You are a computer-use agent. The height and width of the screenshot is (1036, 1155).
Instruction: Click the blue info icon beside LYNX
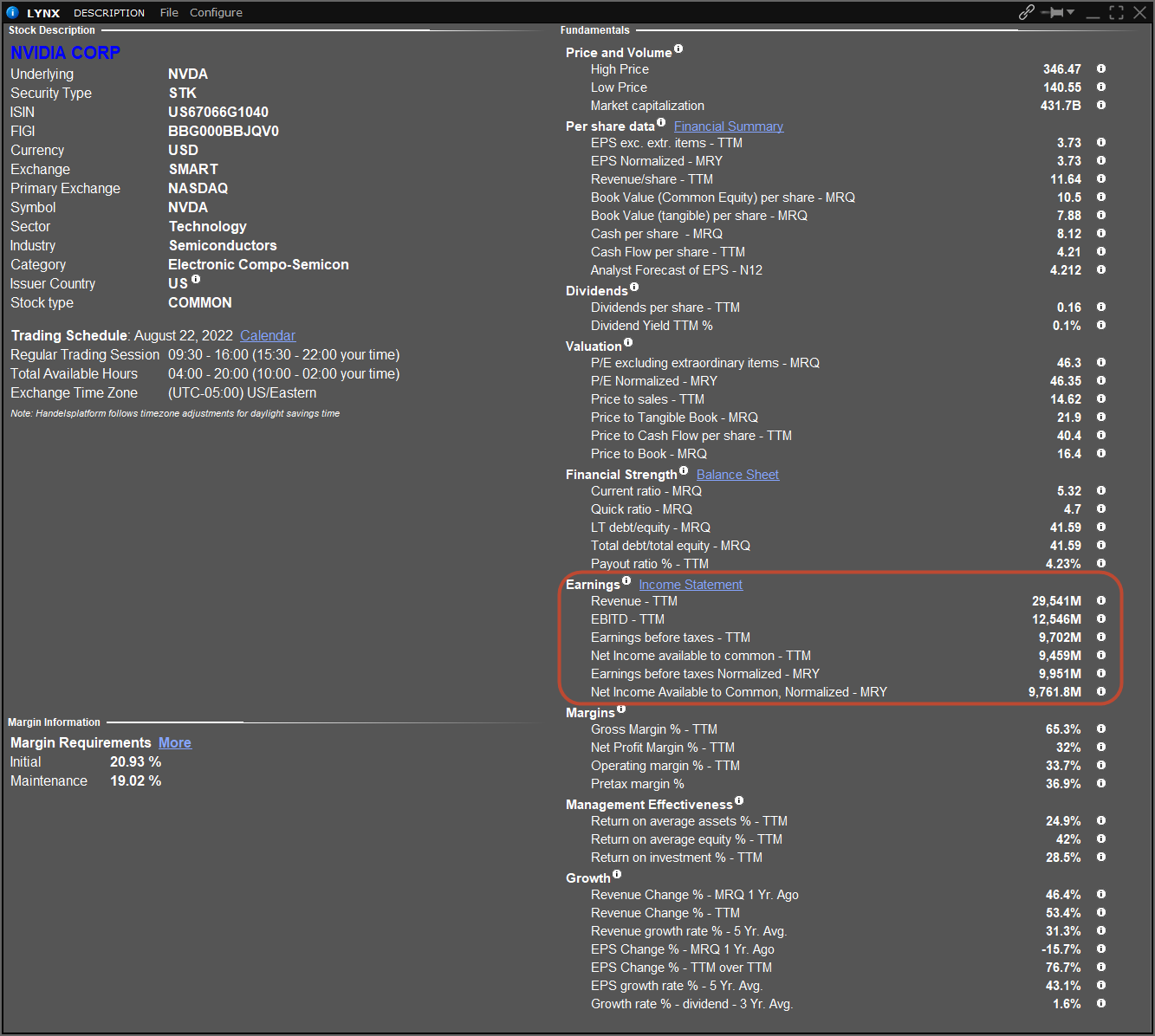pos(13,12)
